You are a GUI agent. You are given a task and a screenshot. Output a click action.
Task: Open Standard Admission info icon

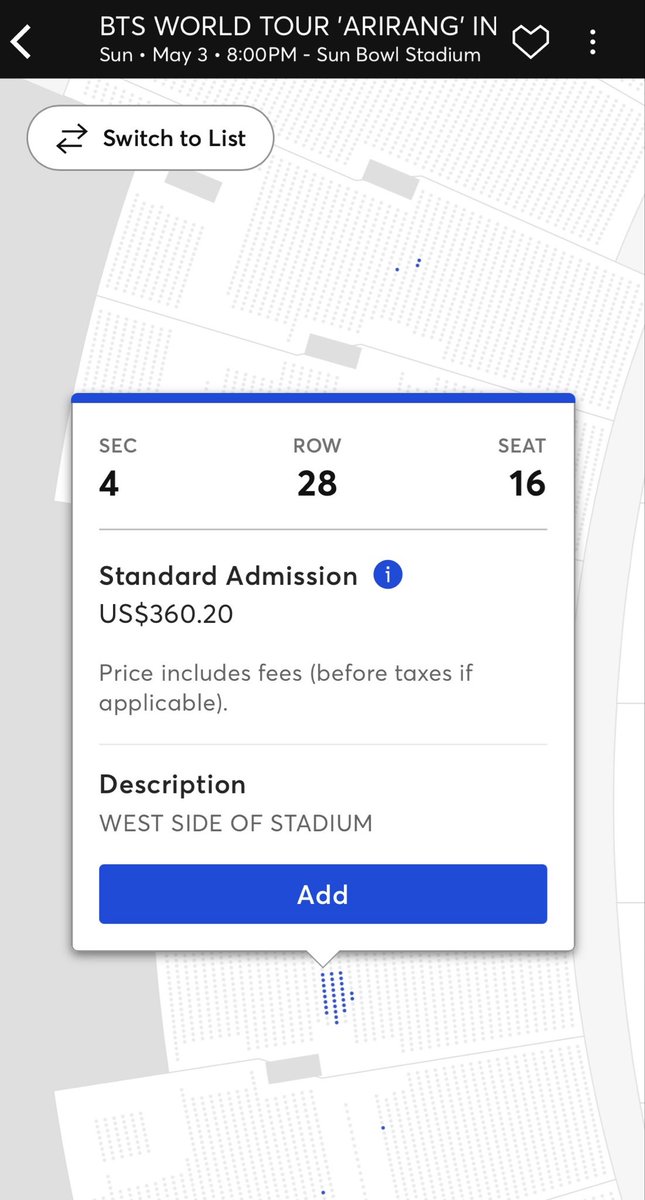[x=387, y=576]
